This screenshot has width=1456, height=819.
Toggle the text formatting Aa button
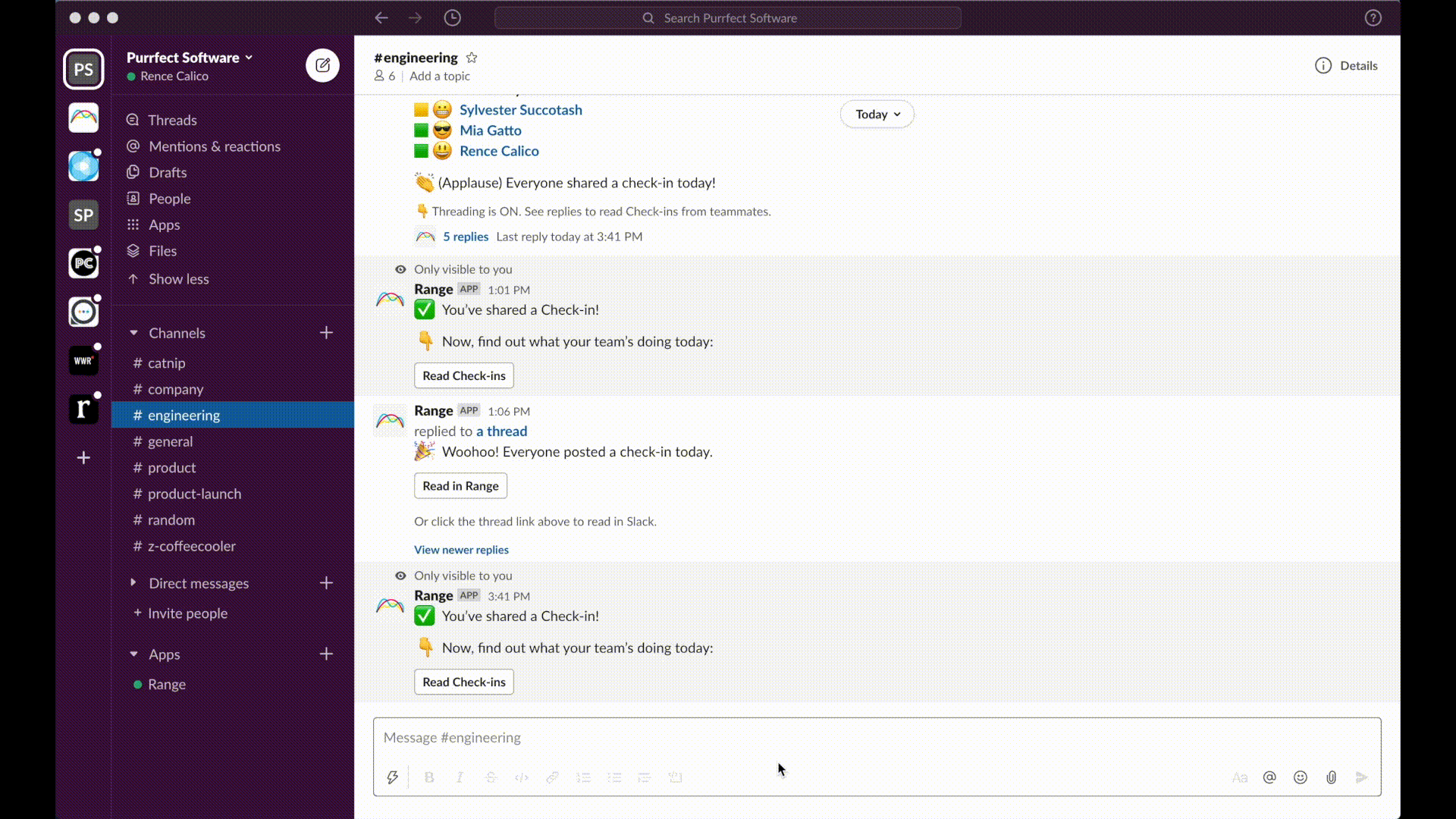point(1239,777)
